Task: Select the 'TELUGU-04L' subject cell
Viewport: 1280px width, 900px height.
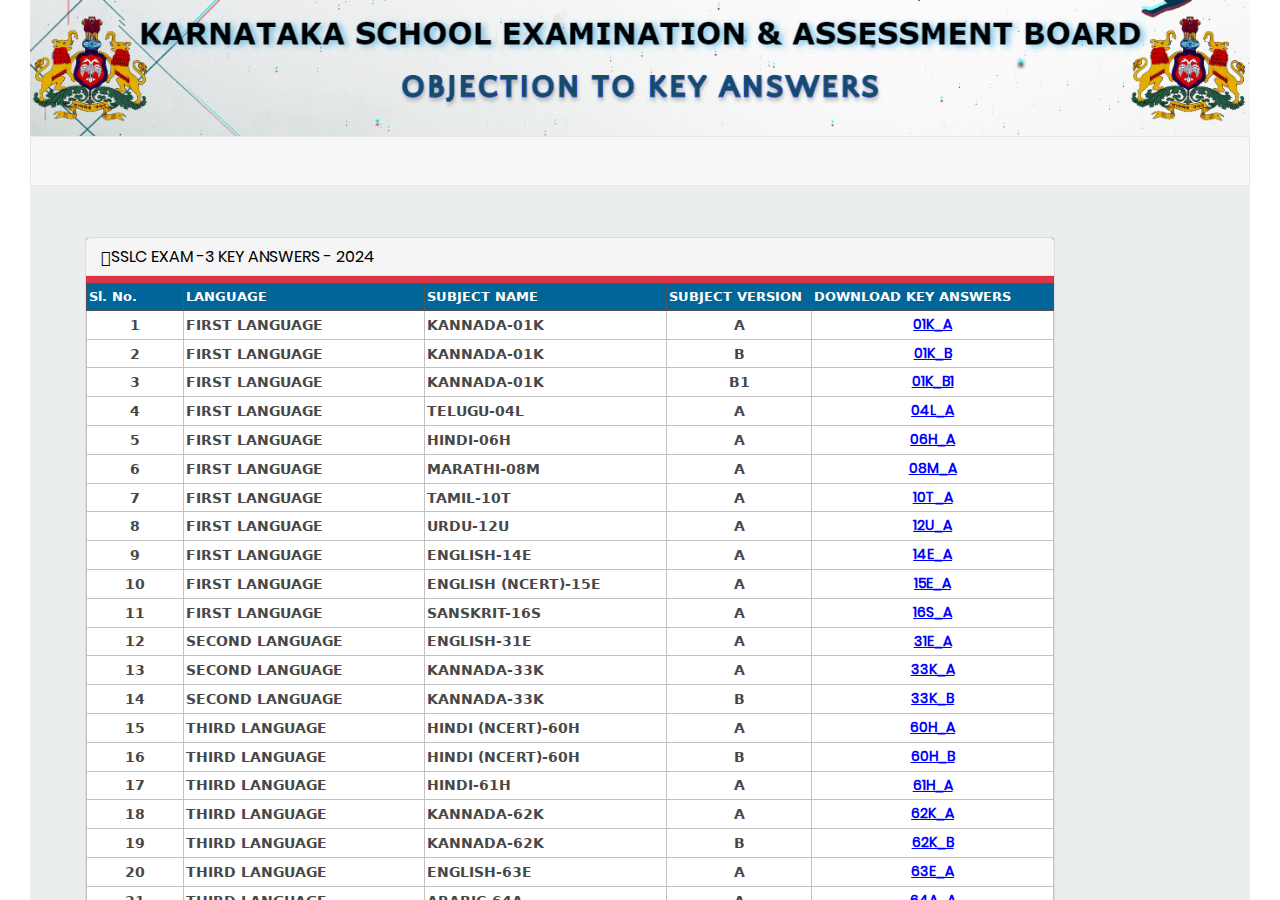Action: 545,411
